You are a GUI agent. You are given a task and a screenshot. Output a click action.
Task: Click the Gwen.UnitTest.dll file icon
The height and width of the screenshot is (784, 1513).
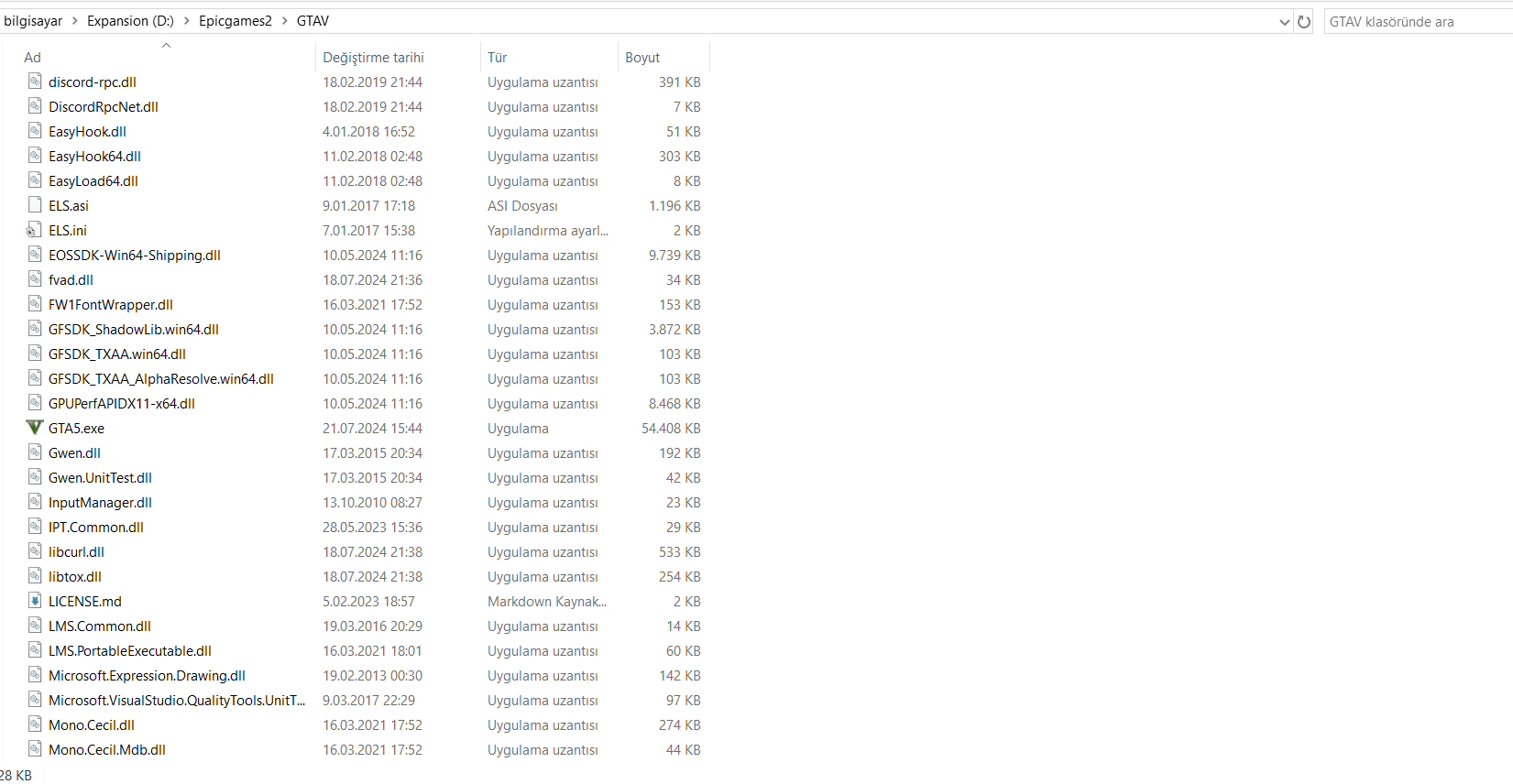pos(35,477)
